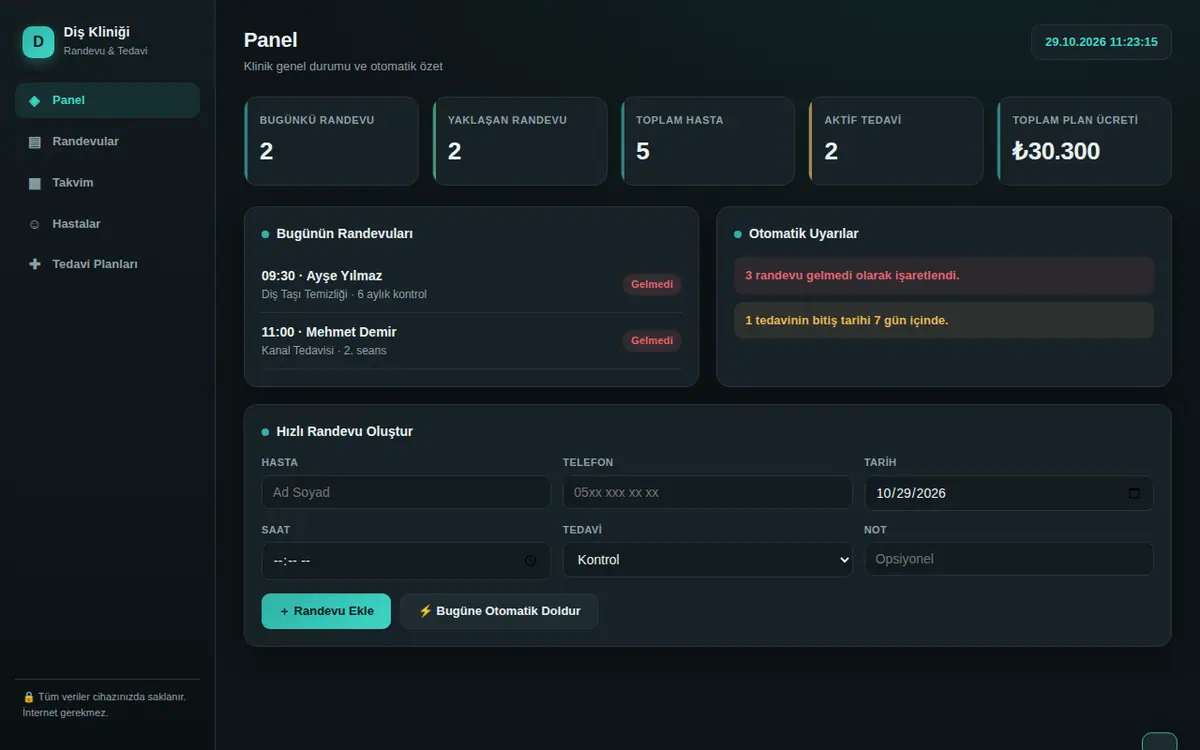Screen dimensions: 1200x750
Task: Click the Bugünkü Randevu stat card
Action: coord(331,141)
